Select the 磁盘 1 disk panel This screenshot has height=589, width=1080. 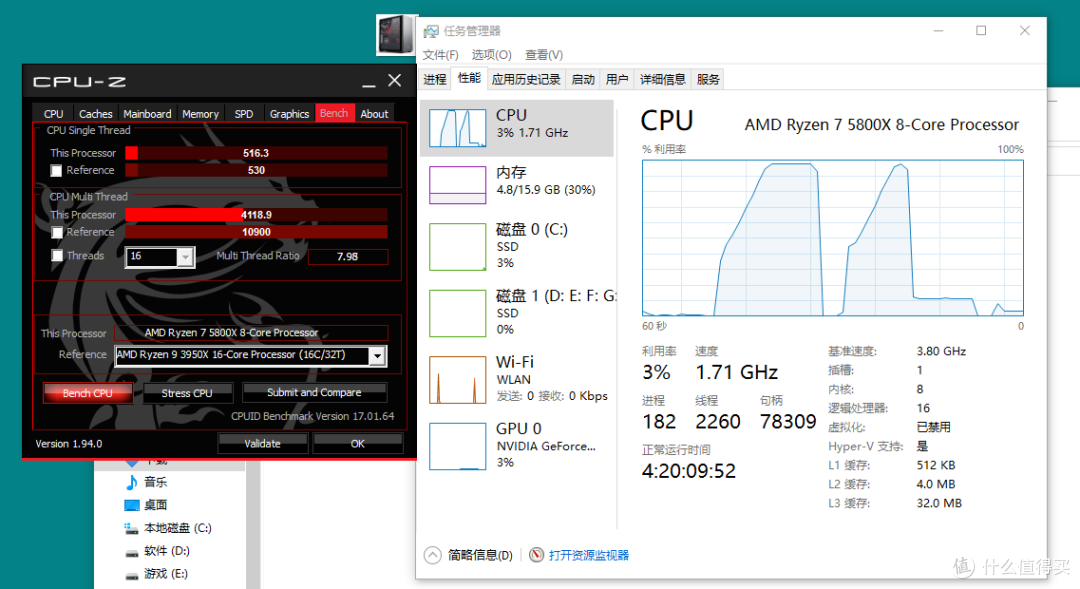(516, 312)
